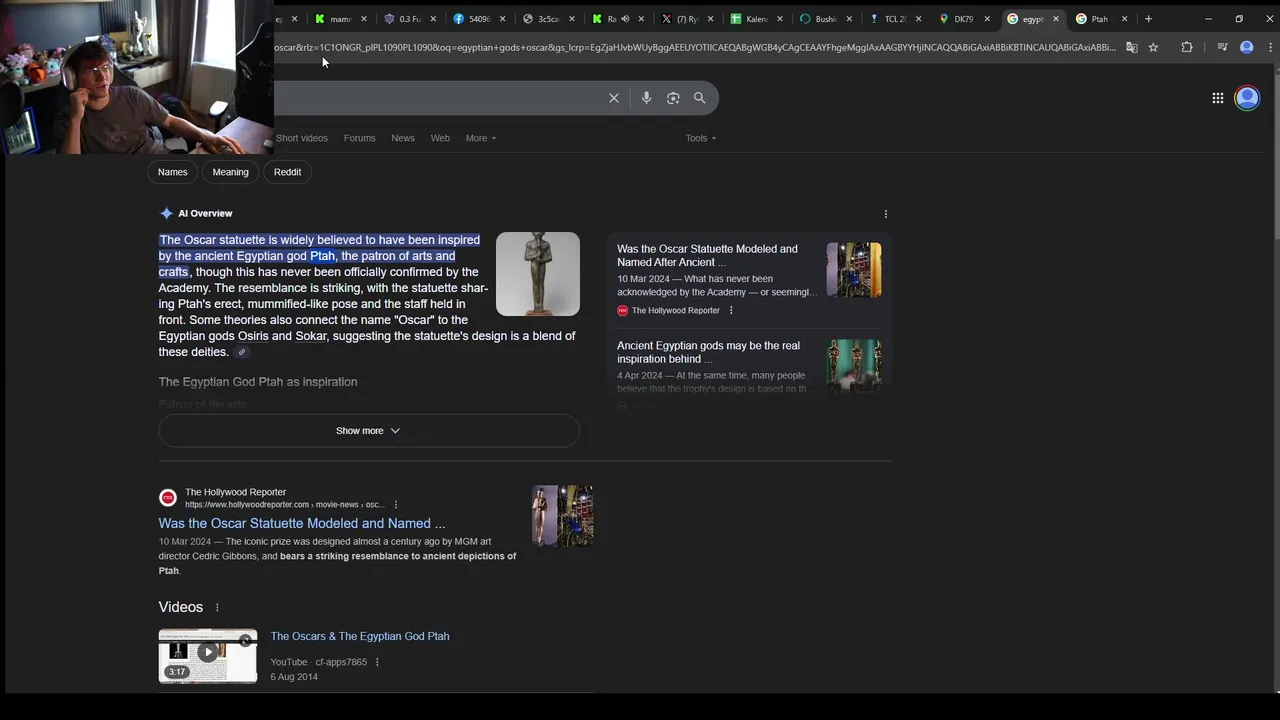Open 'The Oscars & The Egyptian God Ptah' video link

pyautogui.click(x=360, y=636)
